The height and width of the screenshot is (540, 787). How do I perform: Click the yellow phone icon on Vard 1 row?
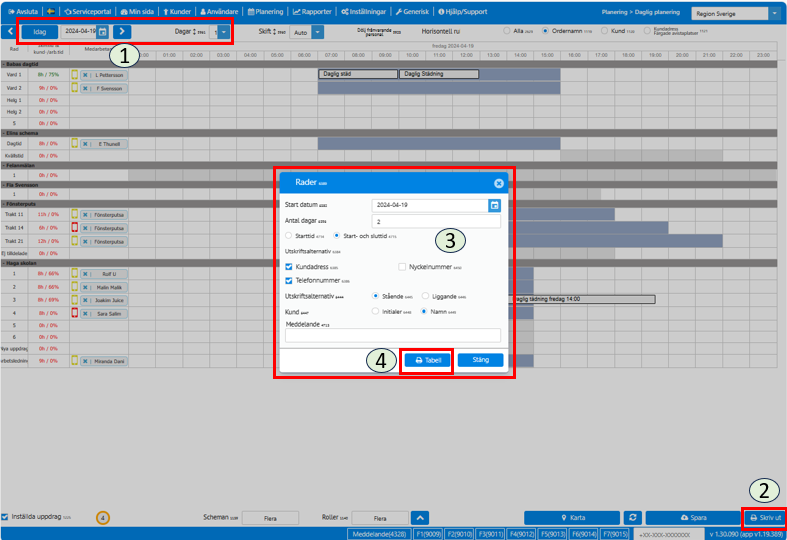(x=75, y=75)
